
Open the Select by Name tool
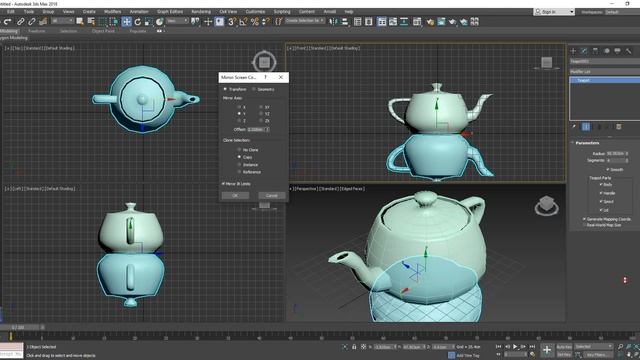click(91, 22)
